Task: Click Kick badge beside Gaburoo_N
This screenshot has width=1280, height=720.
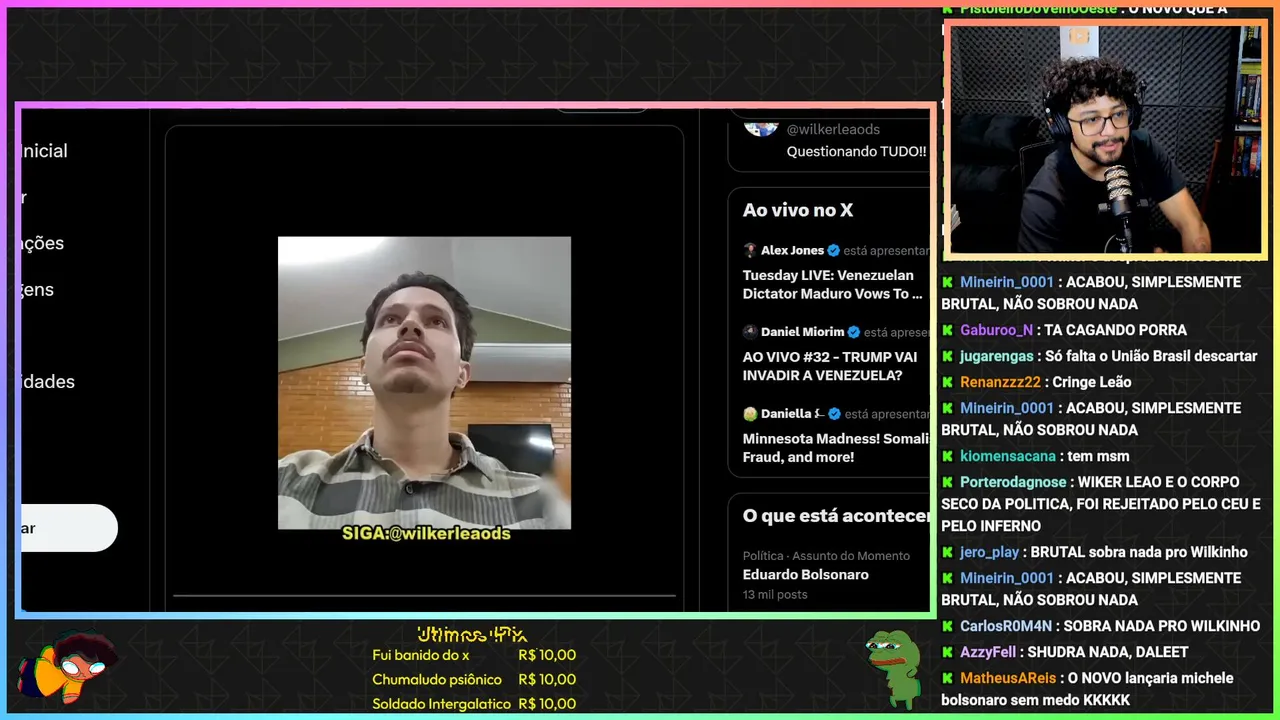Action: point(948,330)
